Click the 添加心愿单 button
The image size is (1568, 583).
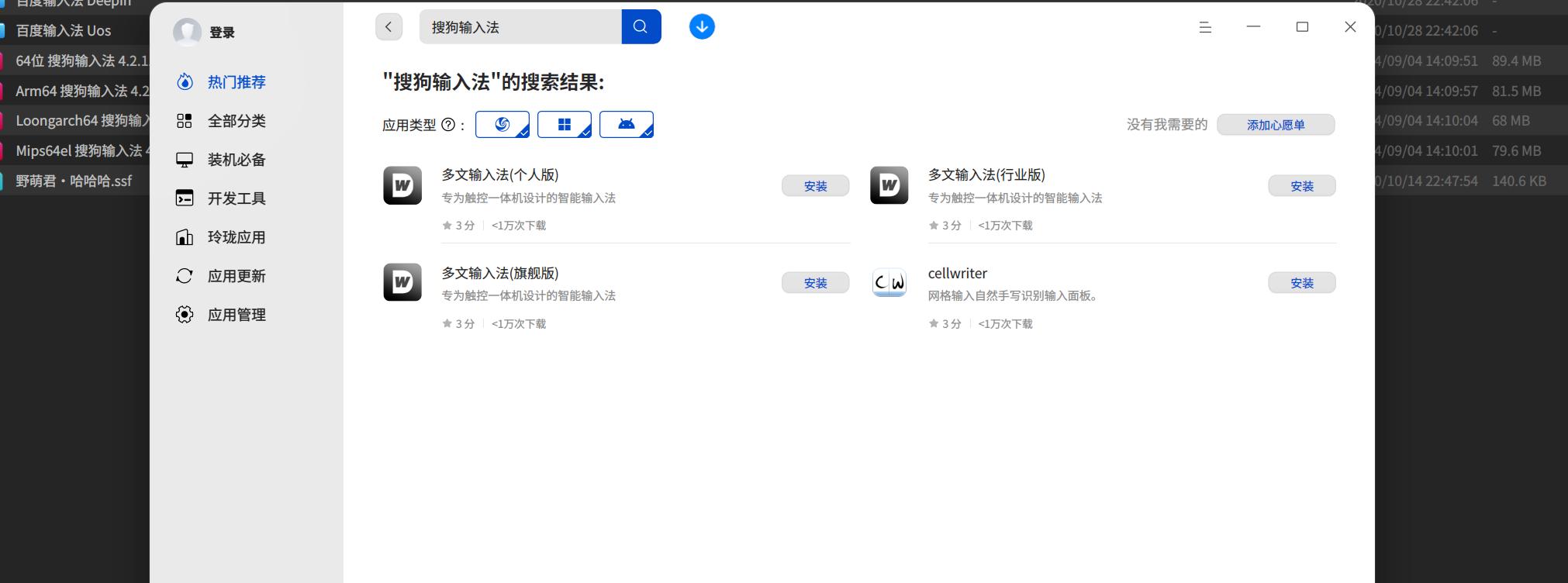[x=1276, y=125]
